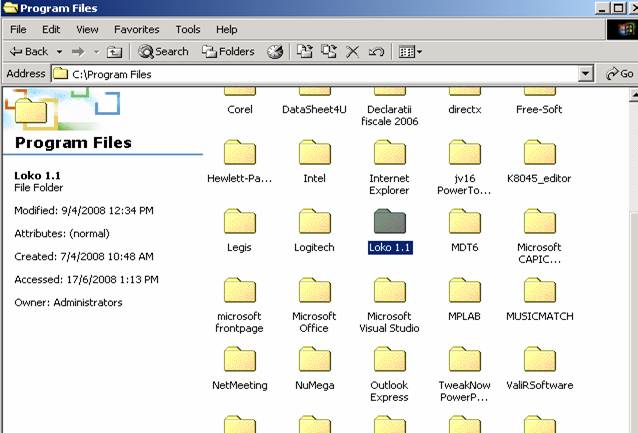This screenshot has width=638, height=433.
Task: Select the MUSICMATCH folder icon
Action: click(x=540, y=291)
